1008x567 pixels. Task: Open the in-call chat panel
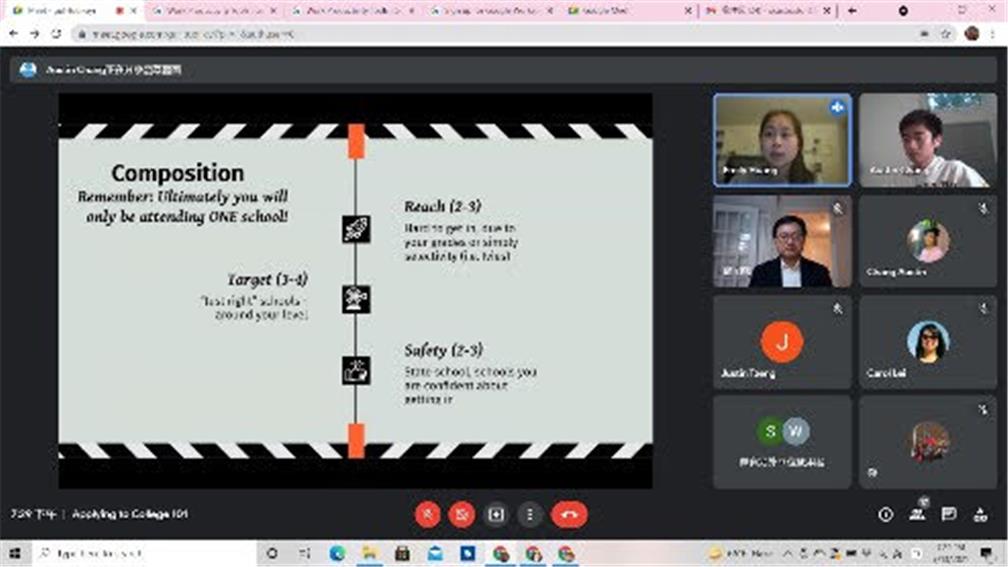tap(949, 514)
